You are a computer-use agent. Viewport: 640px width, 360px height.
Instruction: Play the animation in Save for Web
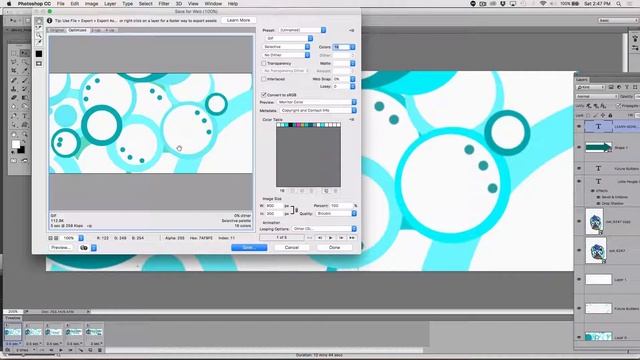tap(331, 238)
